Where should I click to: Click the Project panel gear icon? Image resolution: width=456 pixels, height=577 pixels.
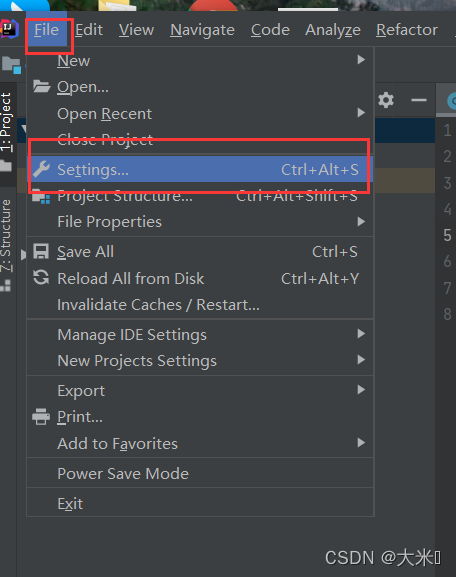386,100
